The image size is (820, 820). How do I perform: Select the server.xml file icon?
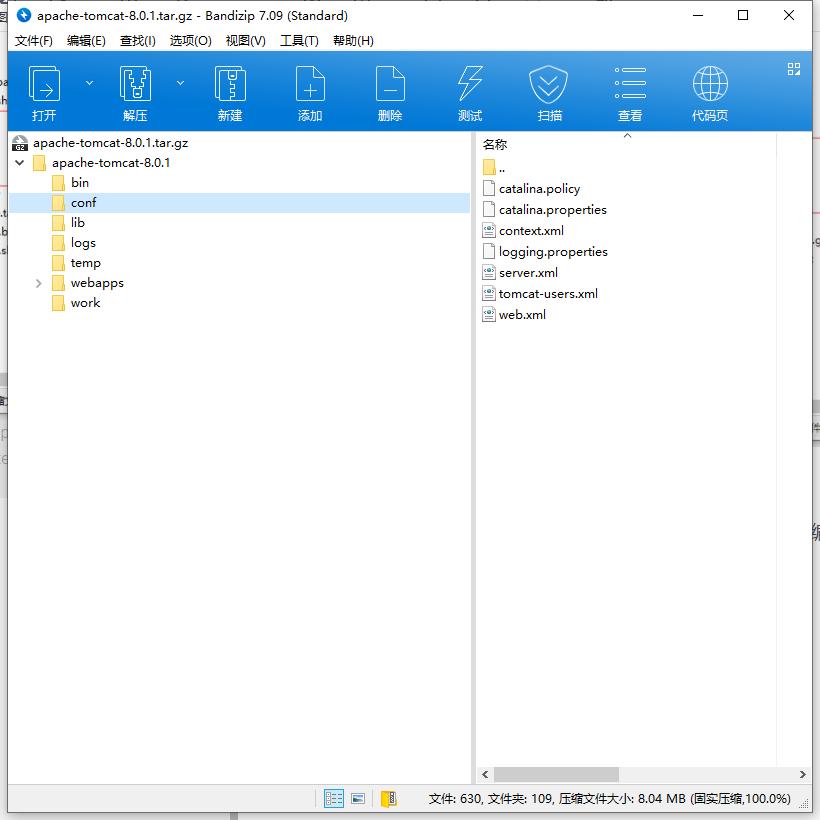point(489,272)
